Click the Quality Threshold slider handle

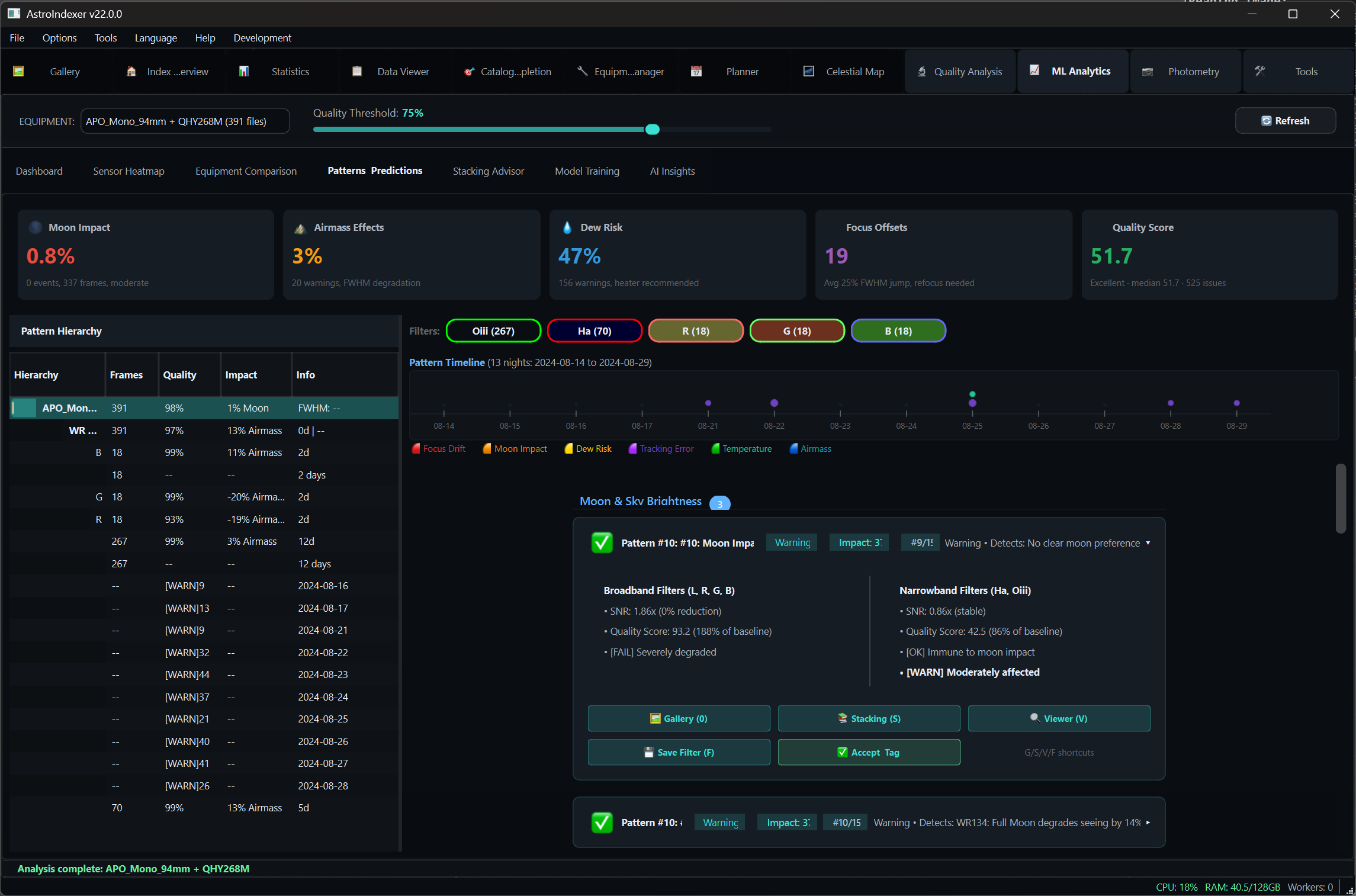652,130
